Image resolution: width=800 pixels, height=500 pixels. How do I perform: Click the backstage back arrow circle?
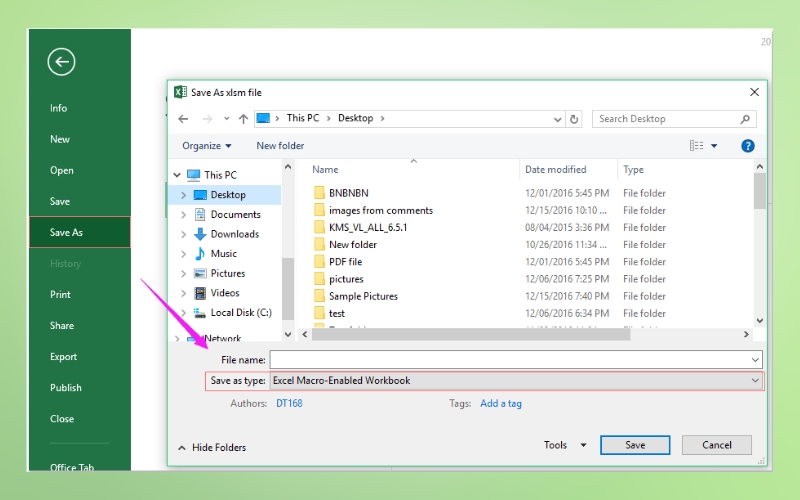pos(61,62)
